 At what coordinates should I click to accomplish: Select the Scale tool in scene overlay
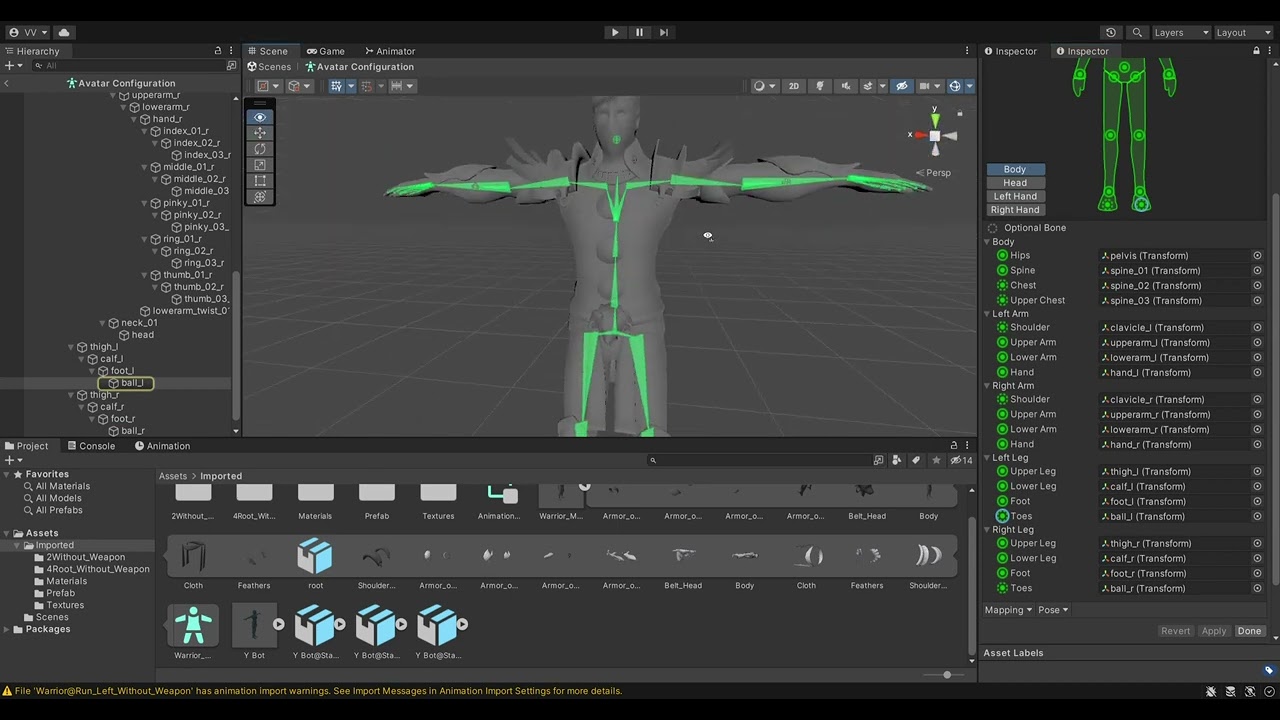[260, 165]
